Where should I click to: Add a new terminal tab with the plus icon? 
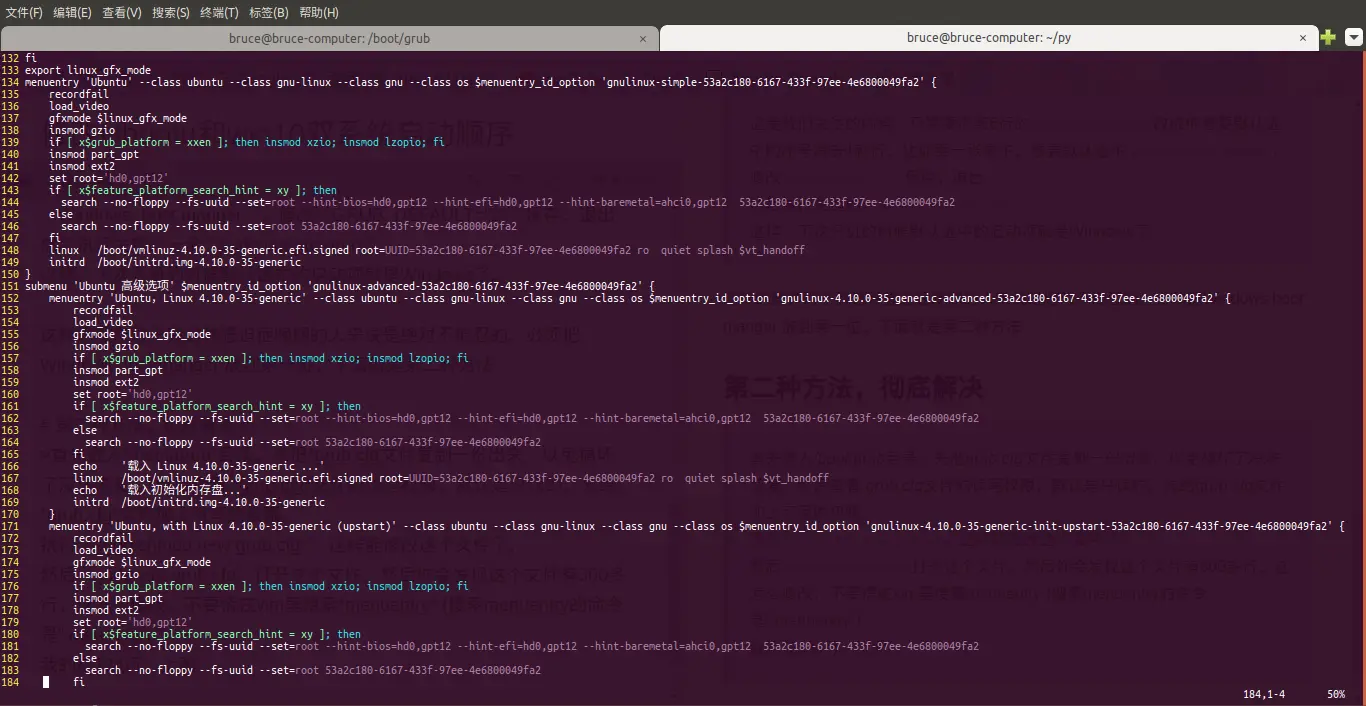click(x=1328, y=38)
